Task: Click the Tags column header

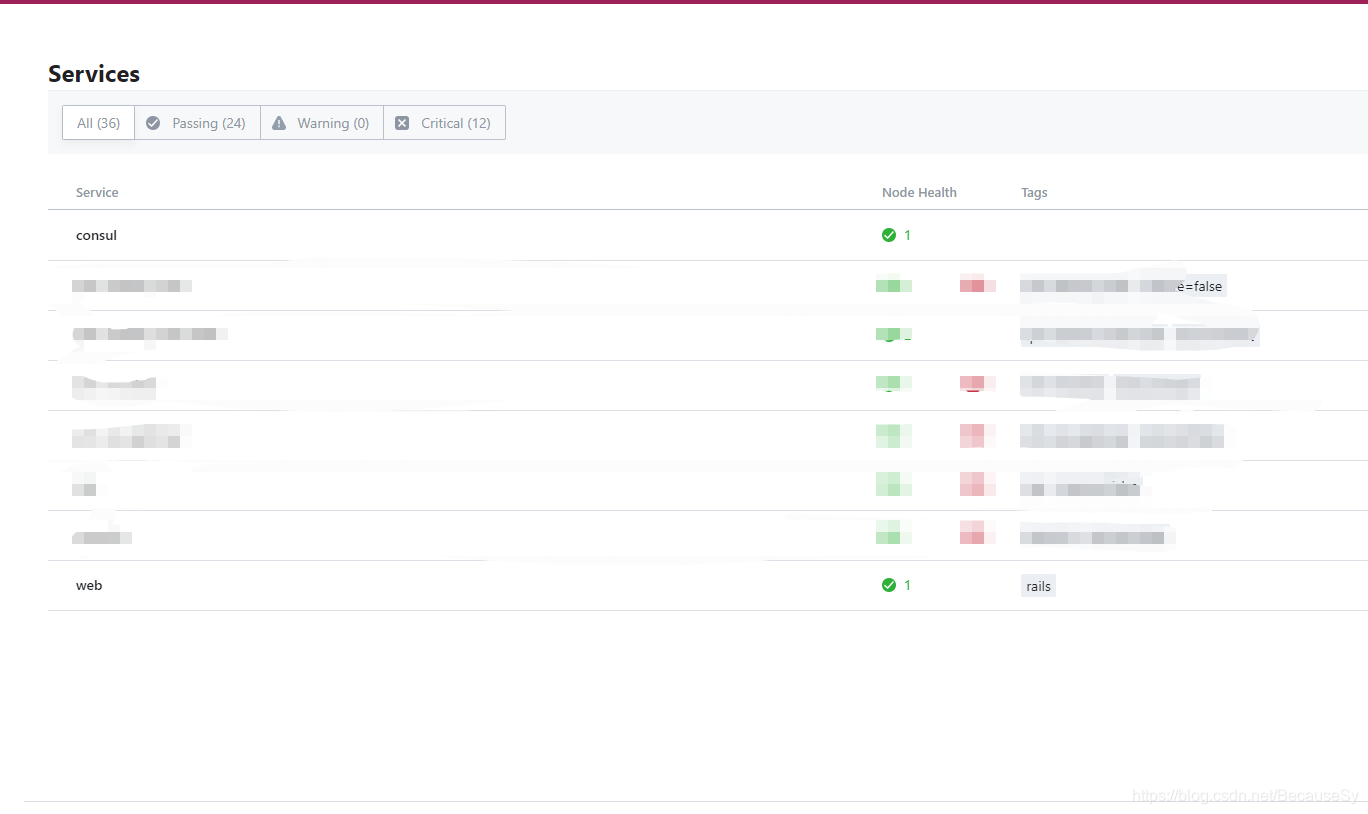Action: point(1034,192)
